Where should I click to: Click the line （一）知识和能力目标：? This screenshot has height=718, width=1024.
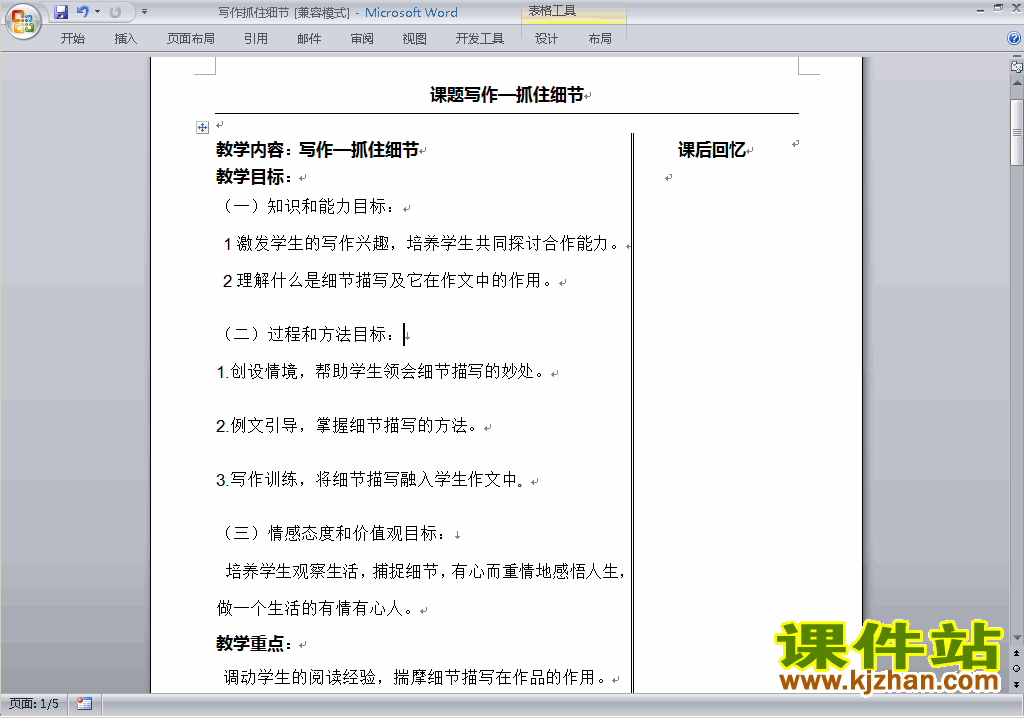tap(307, 206)
